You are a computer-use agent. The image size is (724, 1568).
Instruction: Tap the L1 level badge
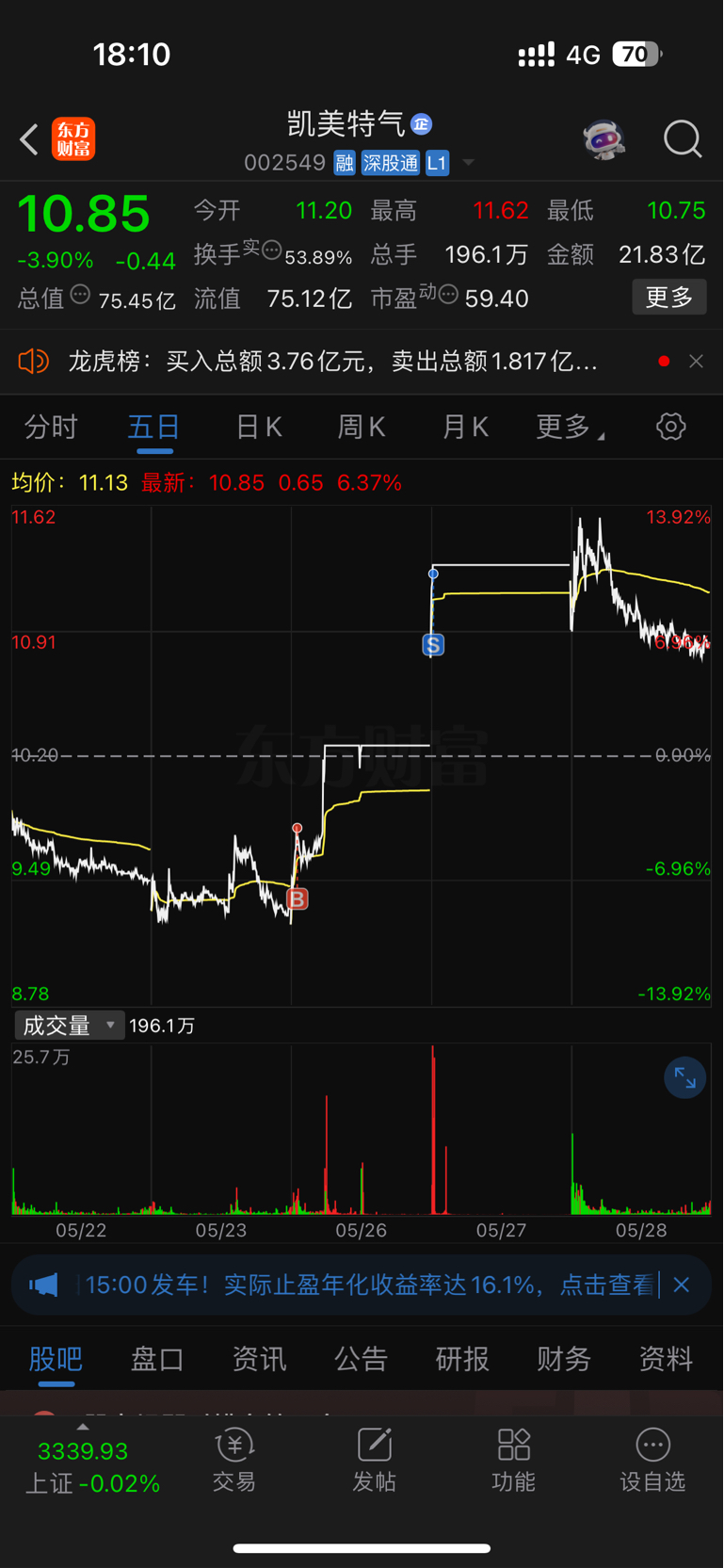point(437,163)
